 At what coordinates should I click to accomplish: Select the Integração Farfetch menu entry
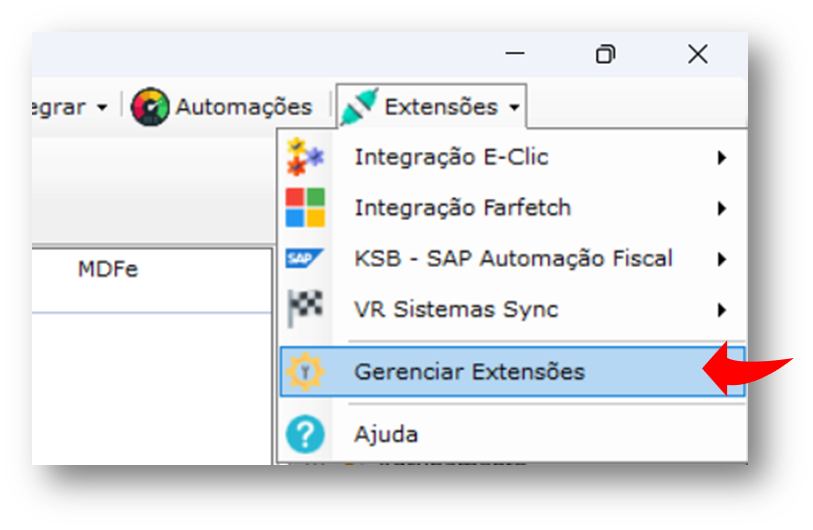tap(512, 208)
